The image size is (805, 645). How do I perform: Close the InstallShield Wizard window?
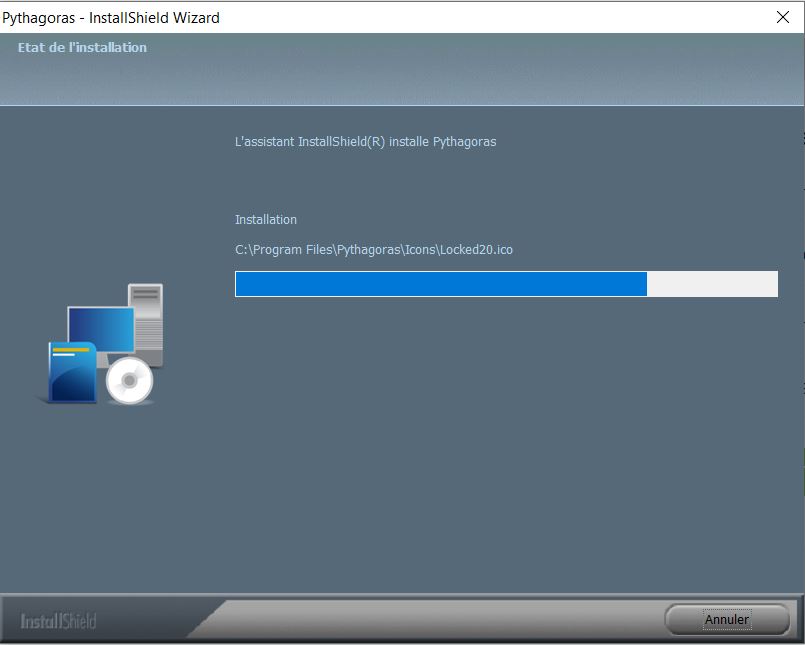tap(783, 17)
